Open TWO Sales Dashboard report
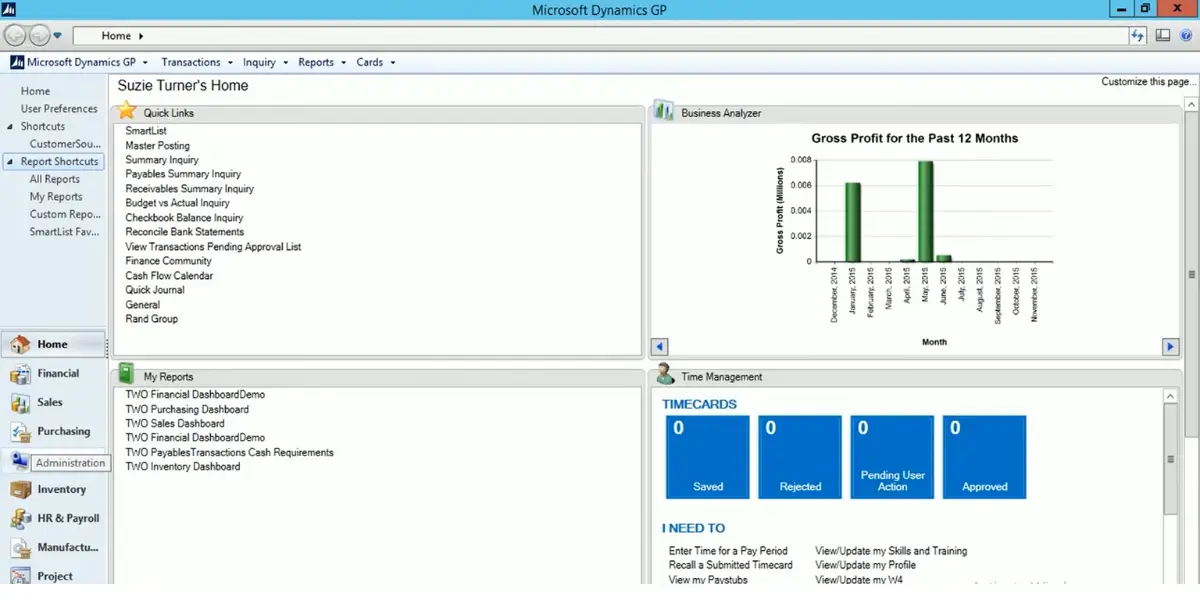The image size is (1200, 600). point(175,424)
